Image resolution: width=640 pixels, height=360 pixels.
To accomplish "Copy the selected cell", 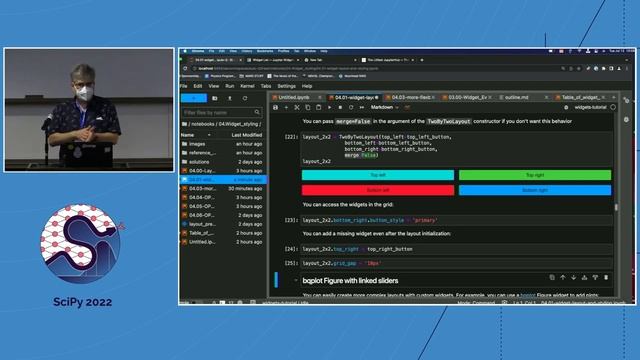I will click(308, 107).
